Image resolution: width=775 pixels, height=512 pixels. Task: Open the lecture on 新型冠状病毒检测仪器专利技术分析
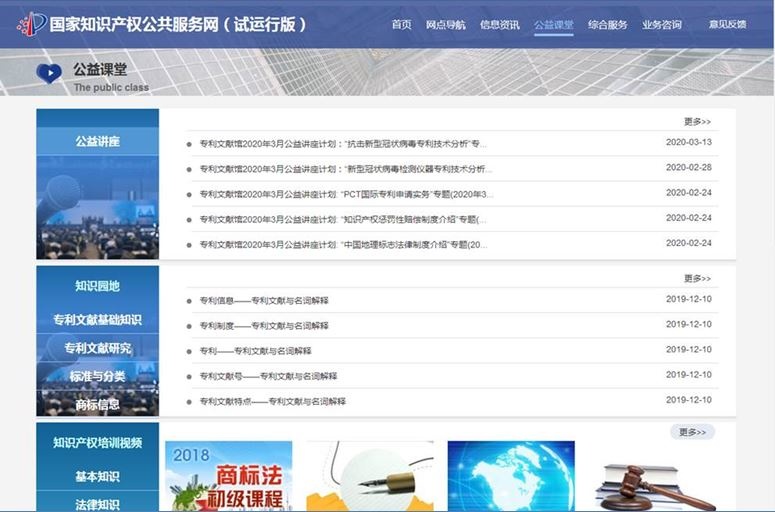tap(346, 169)
